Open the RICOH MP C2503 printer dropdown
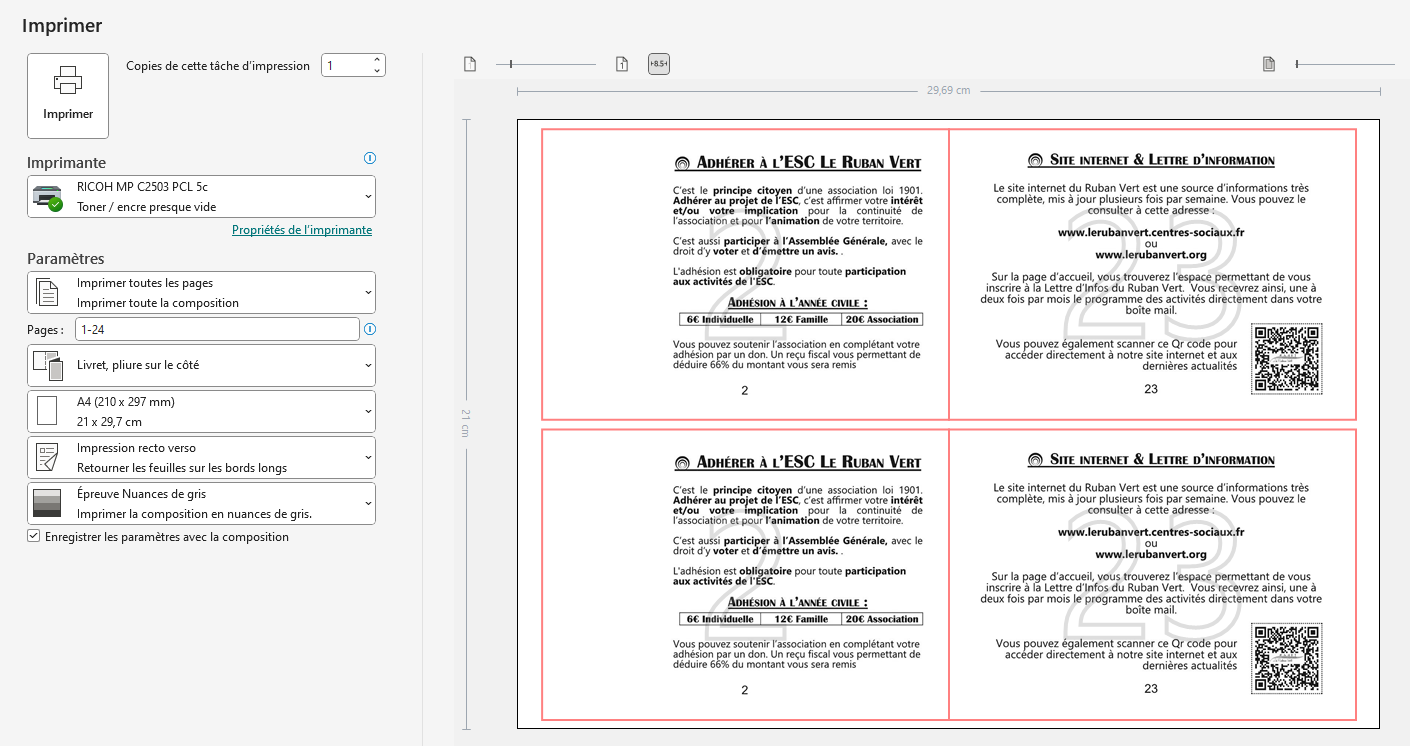 201,196
